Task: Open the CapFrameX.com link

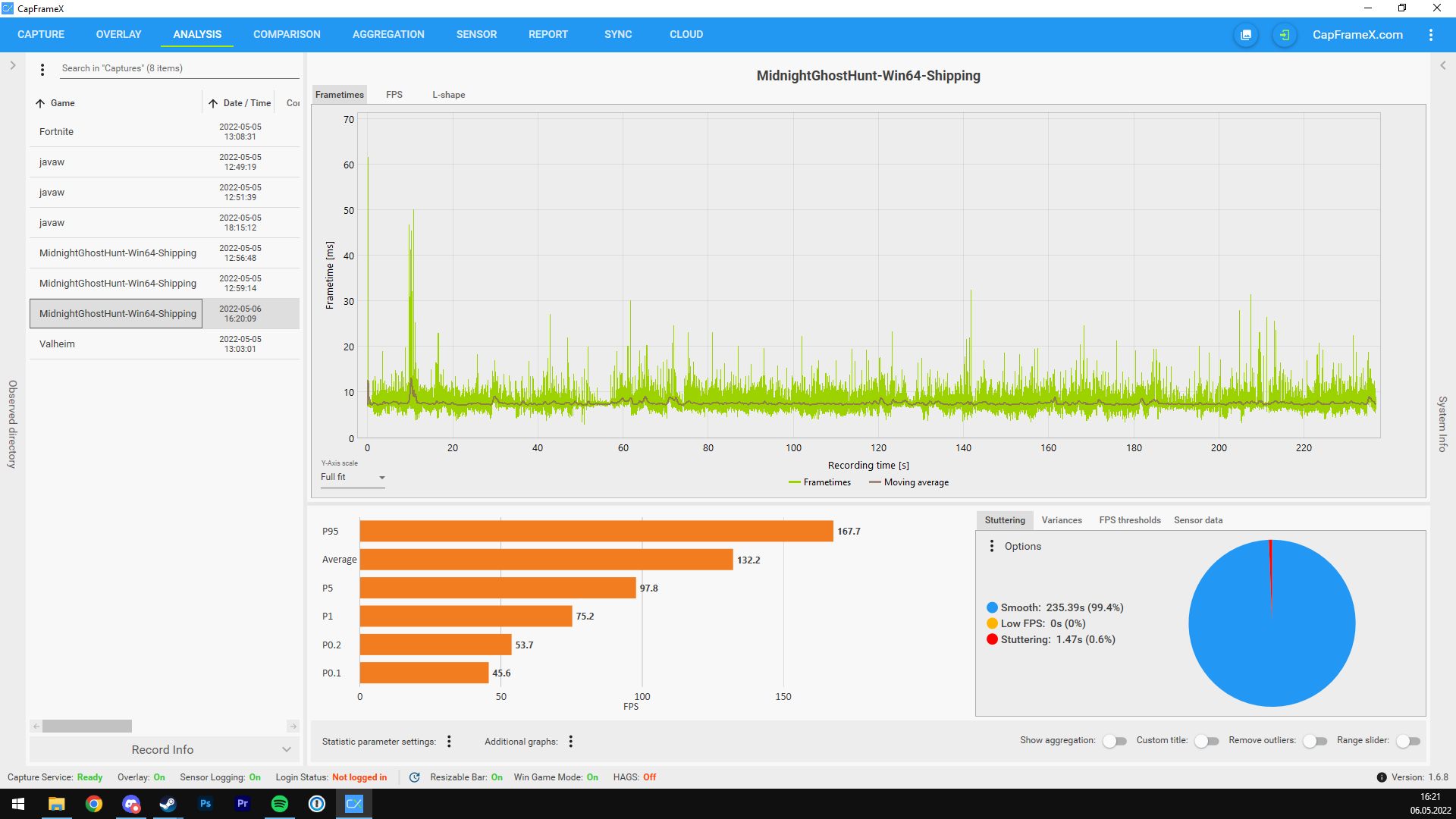Action: (1357, 35)
